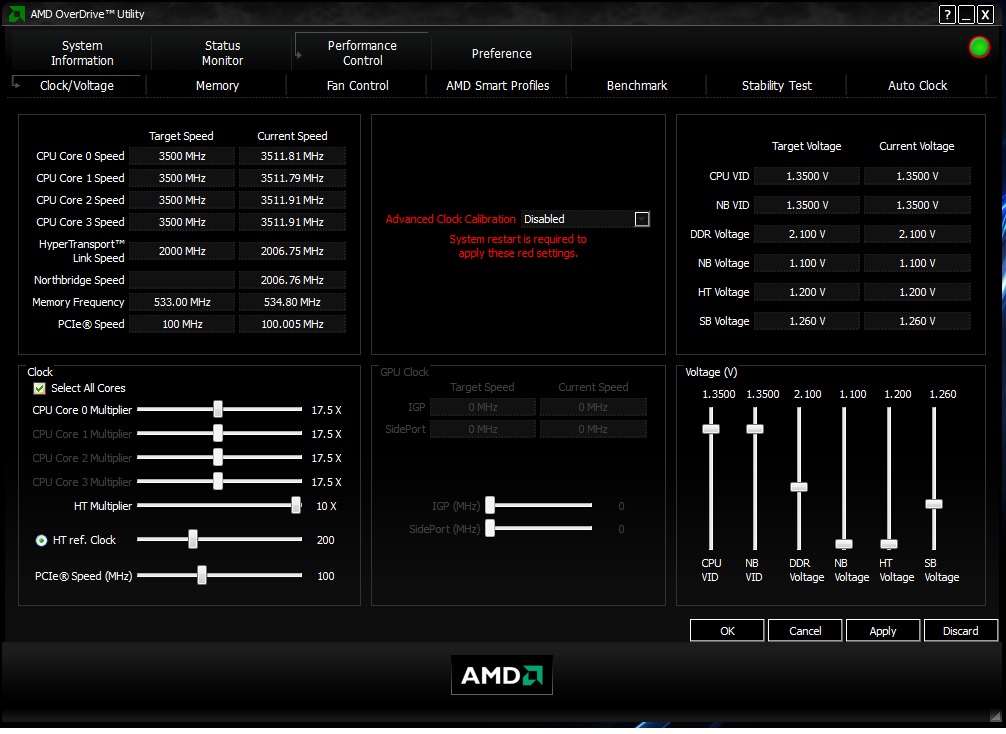The image size is (1006, 734).
Task: Click the green status indicator light
Action: 979,47
